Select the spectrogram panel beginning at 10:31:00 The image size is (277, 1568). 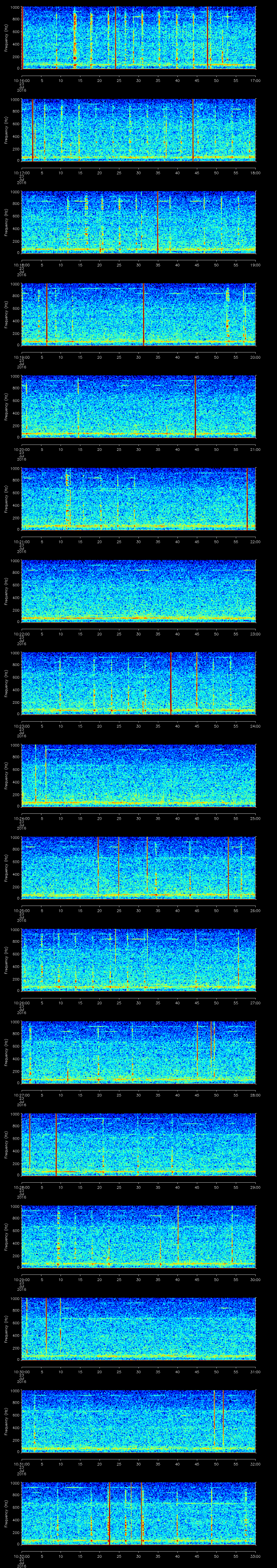pyautogui.click(x=138, y=1421)
